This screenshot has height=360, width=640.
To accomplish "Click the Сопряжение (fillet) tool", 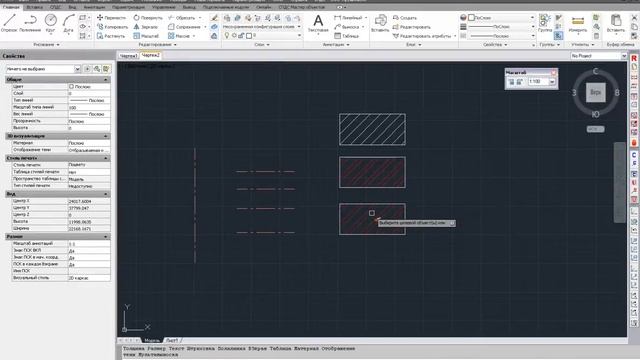I will coord(184,27).
